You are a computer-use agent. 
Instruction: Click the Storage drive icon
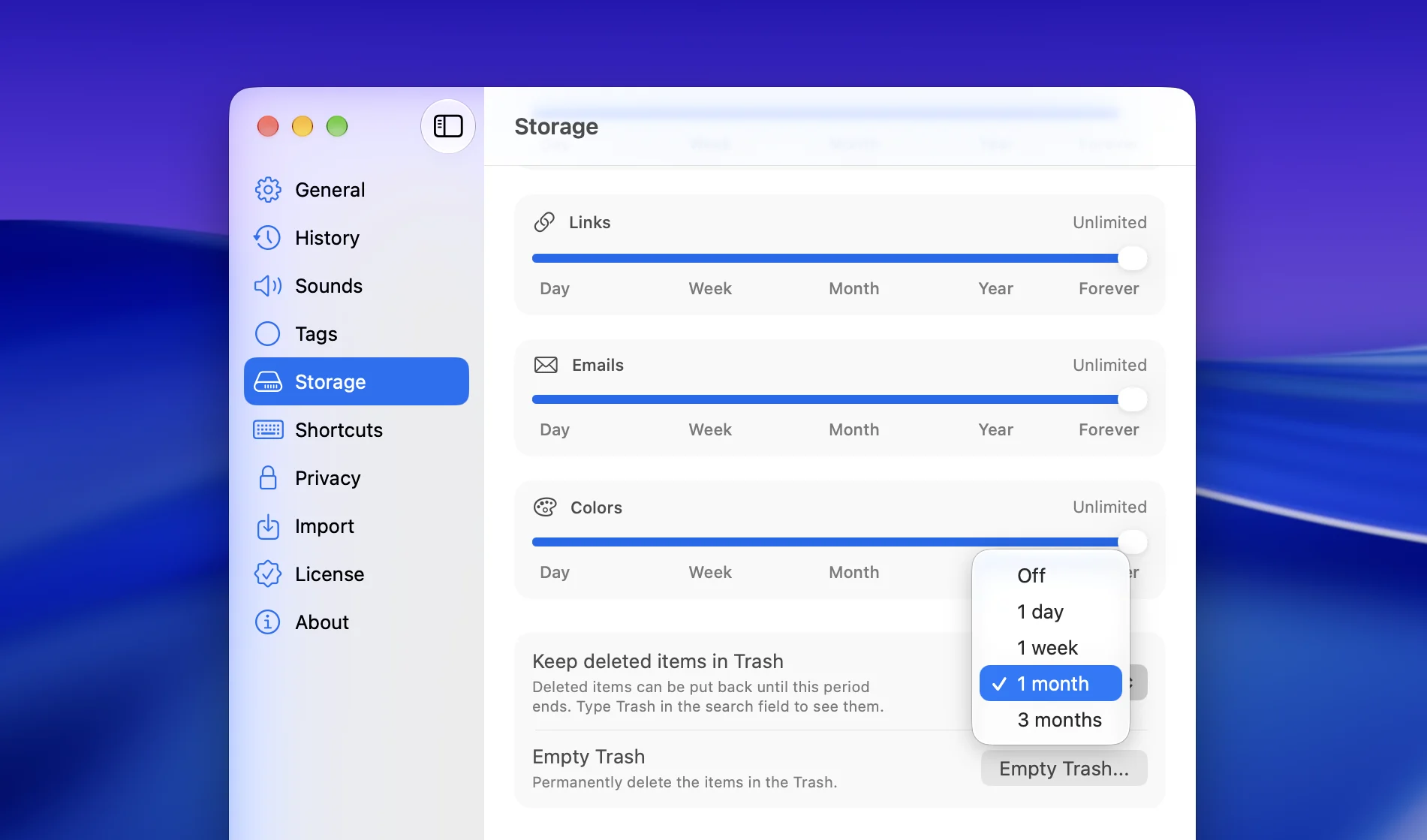click(x=268, y=382)
